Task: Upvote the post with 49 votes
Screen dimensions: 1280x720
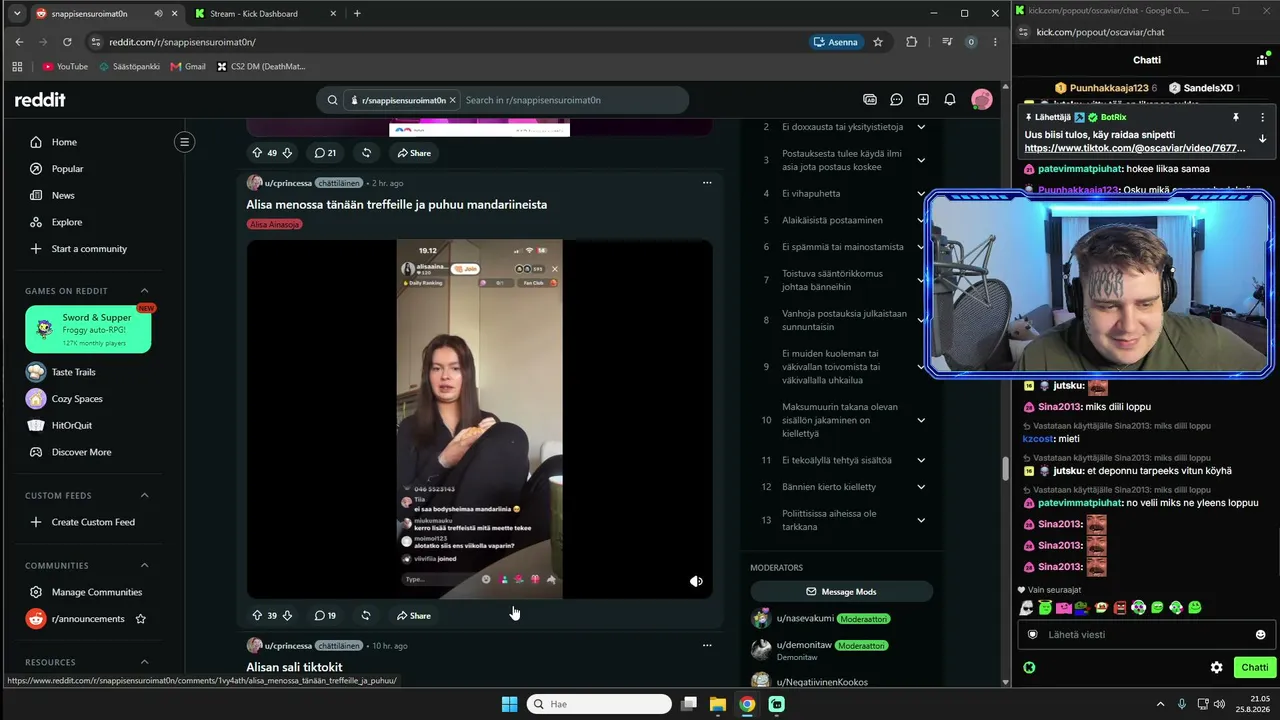Action: point(257,153)
